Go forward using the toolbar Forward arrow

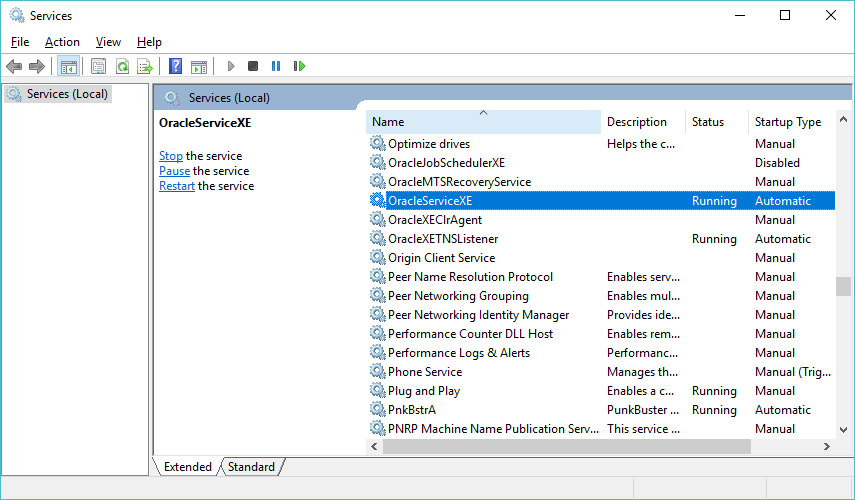click(37, 67)
